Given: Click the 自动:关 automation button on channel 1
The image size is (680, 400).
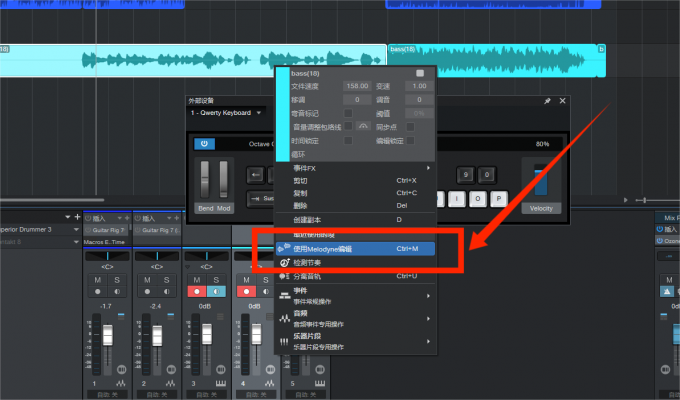Looking at the screenshot, I should click(x=107, y=395).
